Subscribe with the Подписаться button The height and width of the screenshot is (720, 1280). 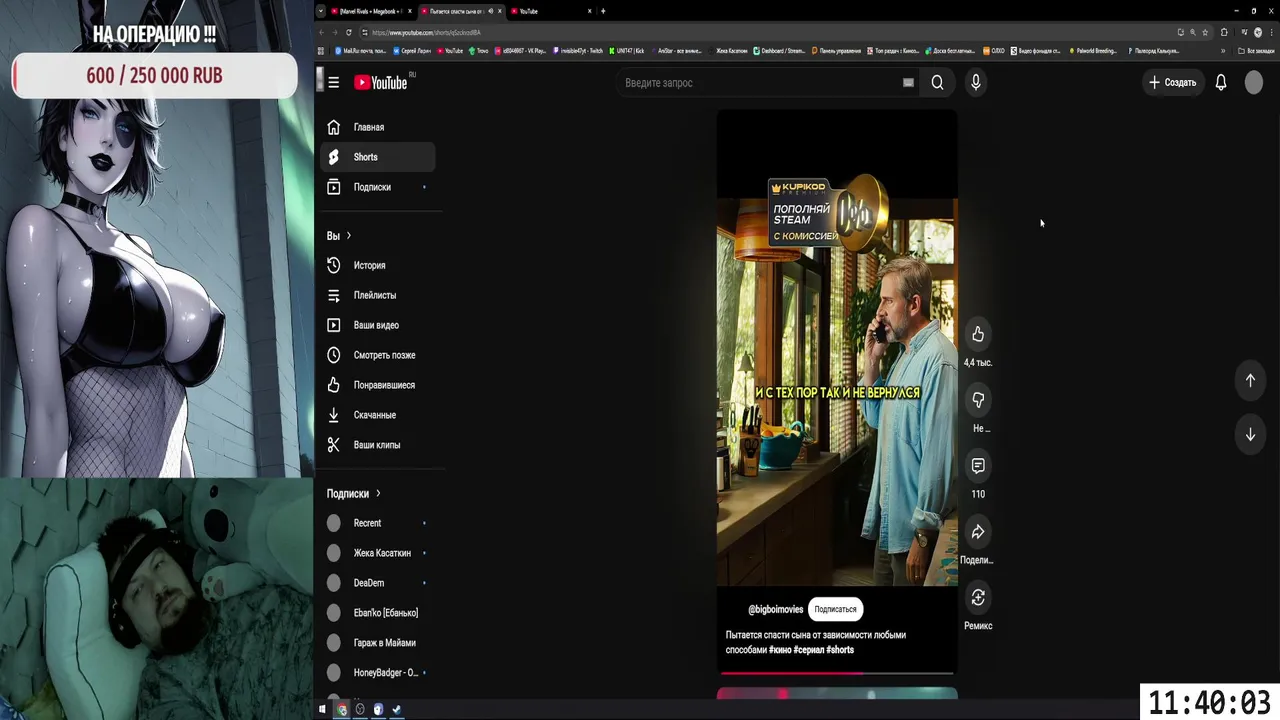[835, 609]
